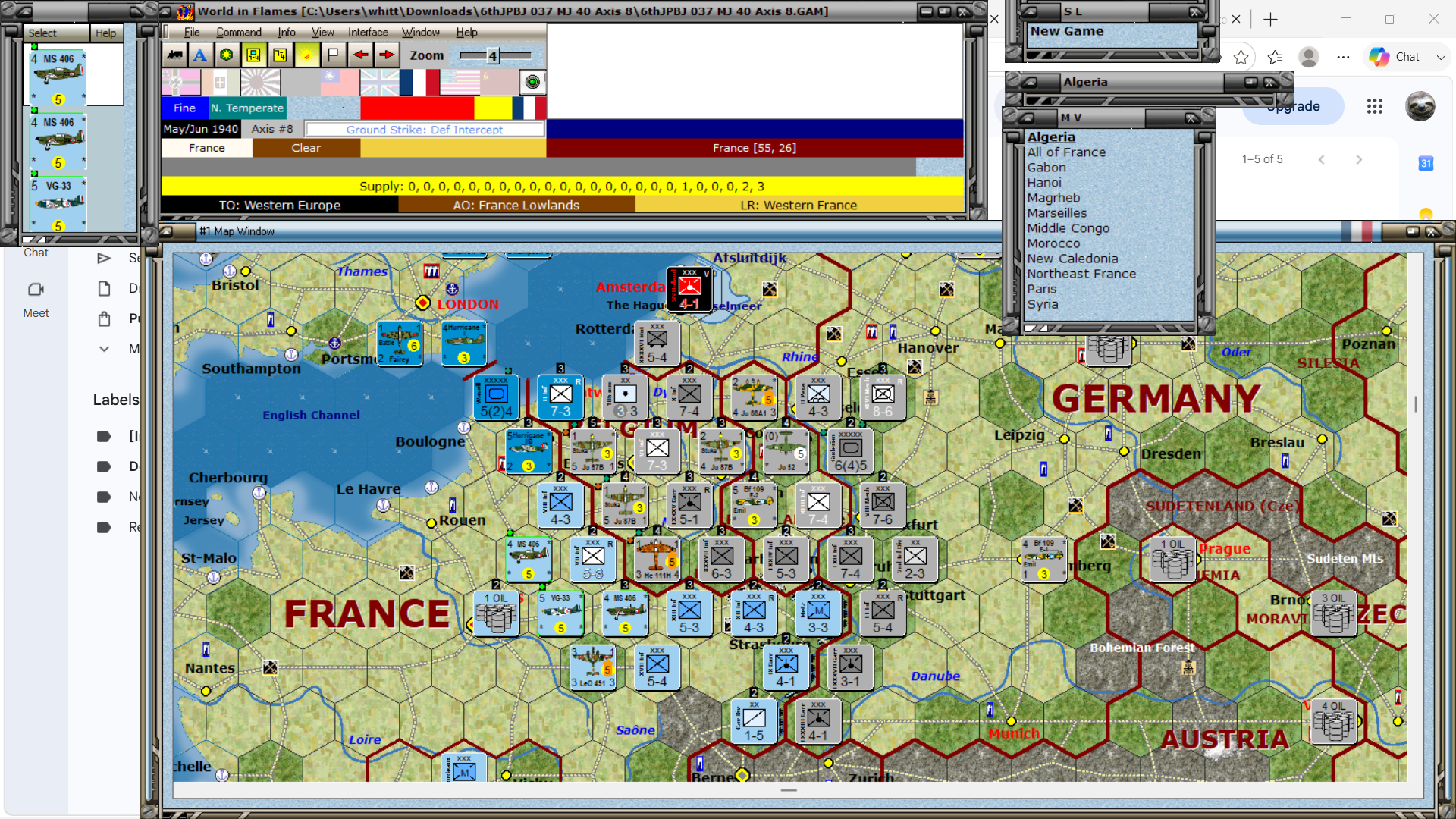Select the Soviet flag in the flag row
1456x819 pixels.
(x=499, y=82)
